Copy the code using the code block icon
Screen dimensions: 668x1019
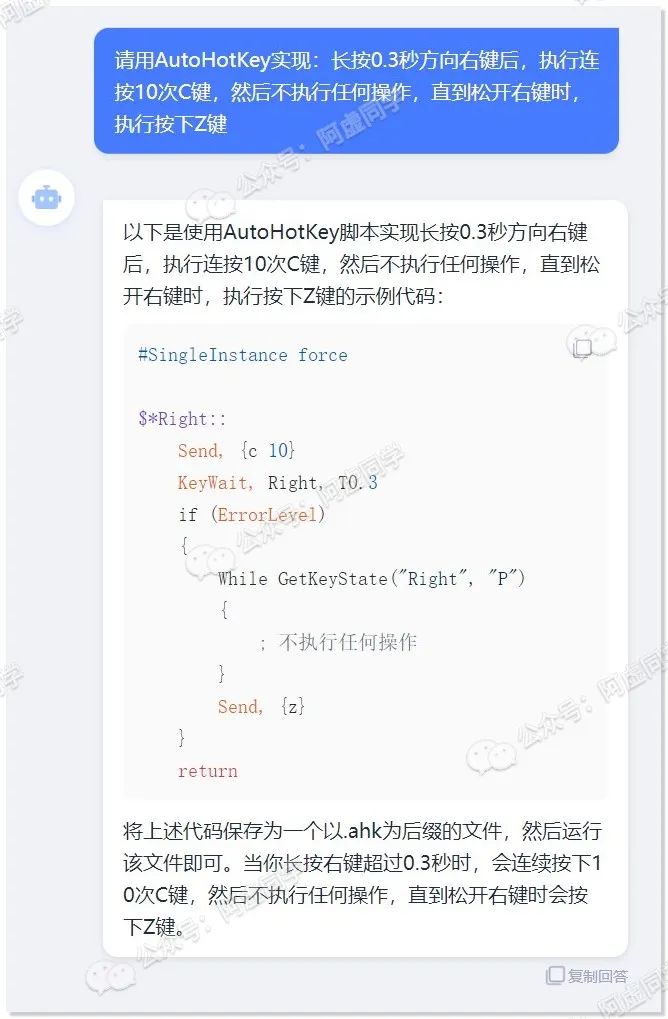pos(582,349)
